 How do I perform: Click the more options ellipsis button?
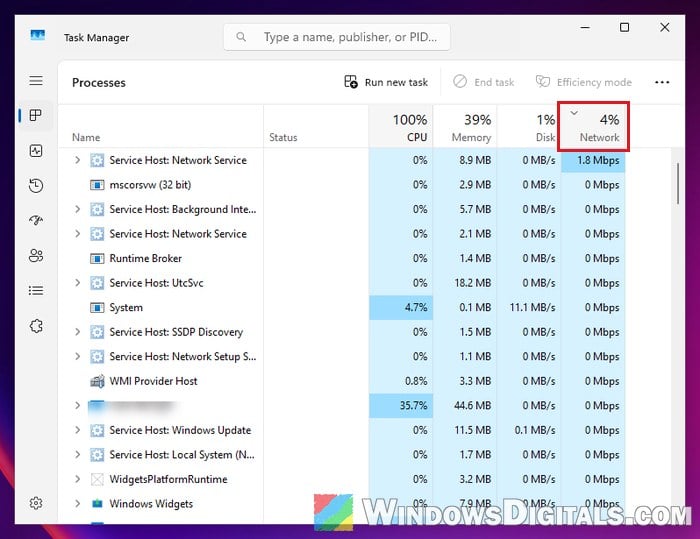click(x=662, y=82)
